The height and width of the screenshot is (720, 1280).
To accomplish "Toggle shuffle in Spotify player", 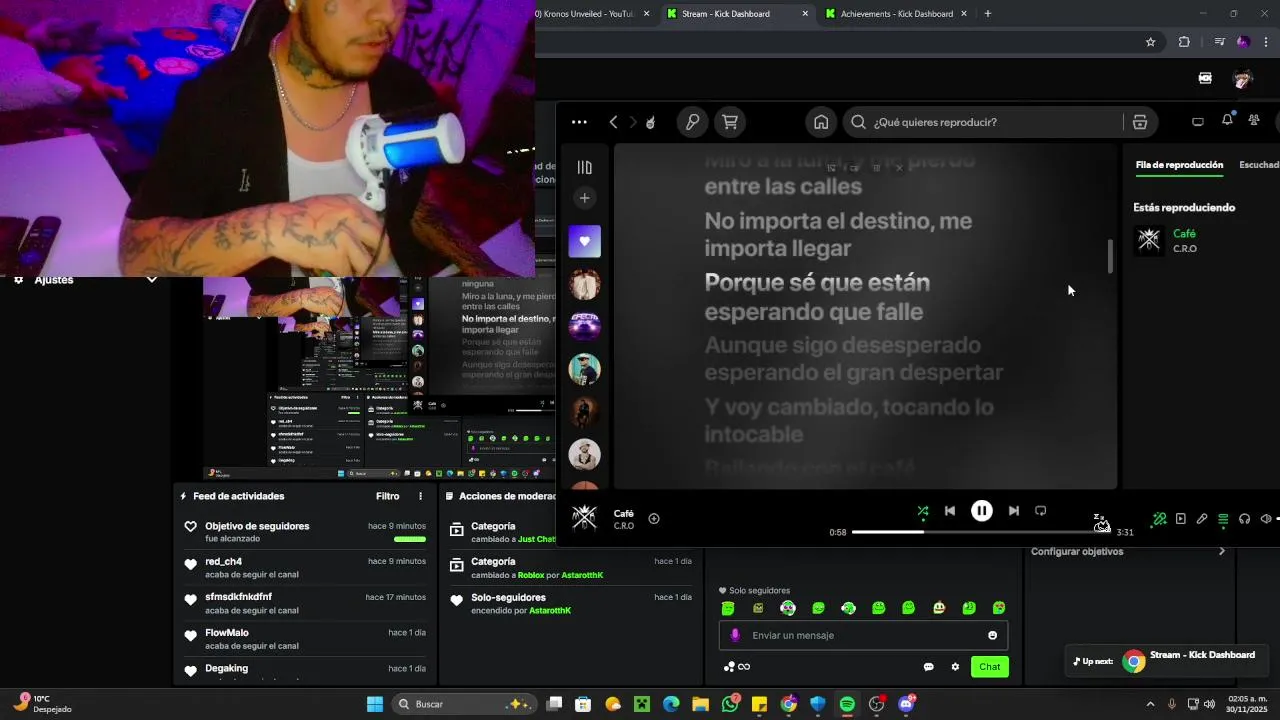I will point(923,511).
